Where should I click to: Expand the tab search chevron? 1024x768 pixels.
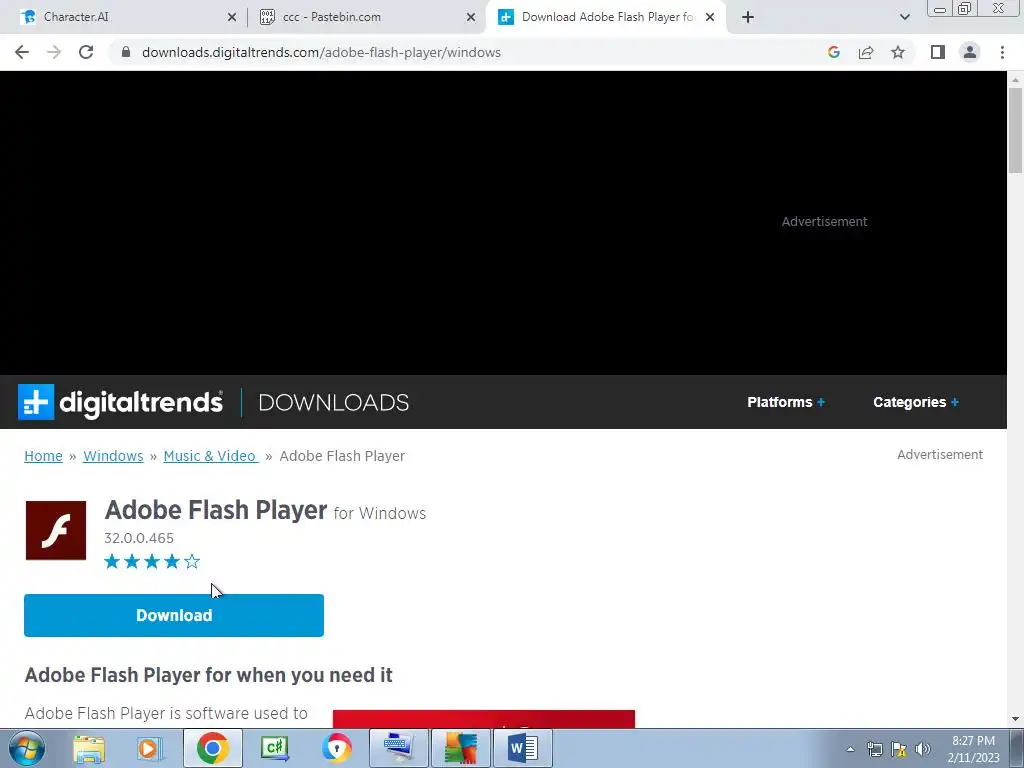904,18
